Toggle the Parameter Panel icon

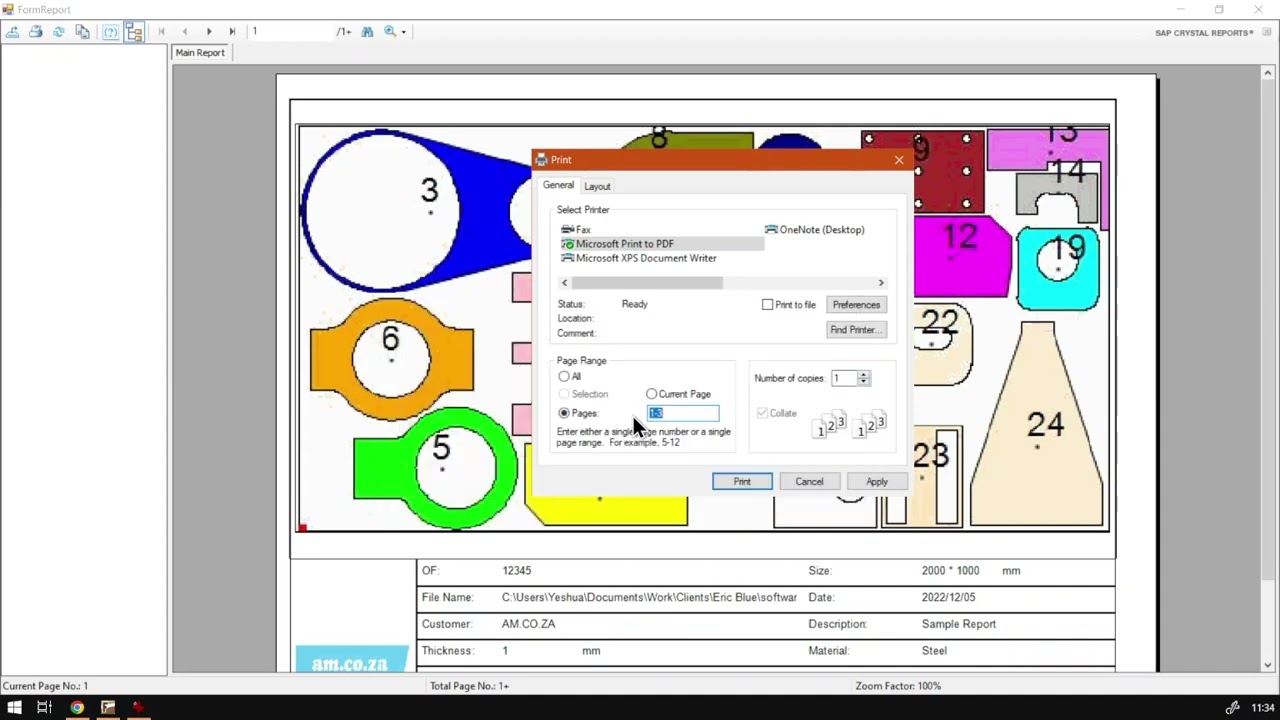[x=110, y=32]
